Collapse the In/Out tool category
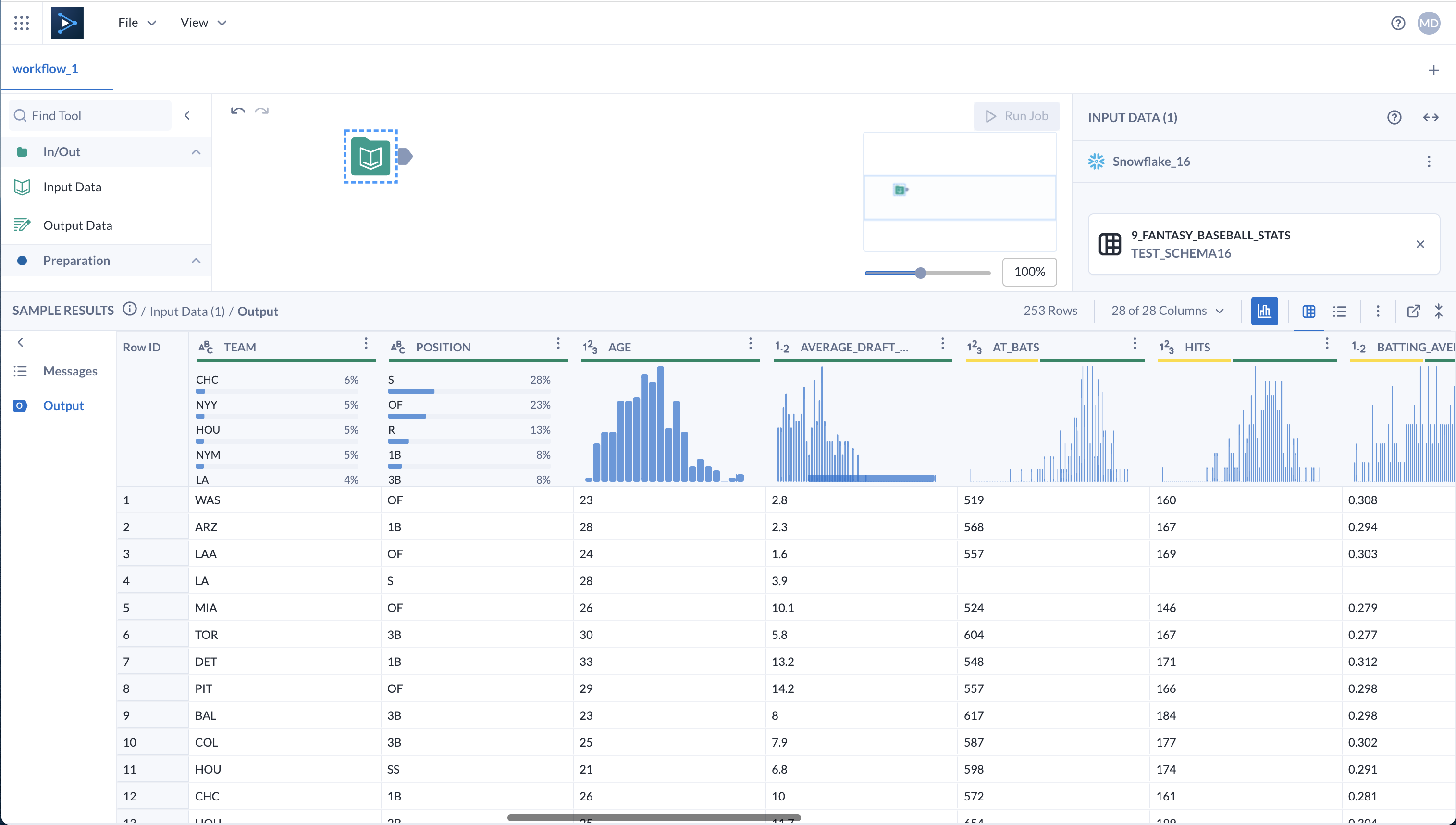This screenshot has width=1456, height=825. [196, 152]
